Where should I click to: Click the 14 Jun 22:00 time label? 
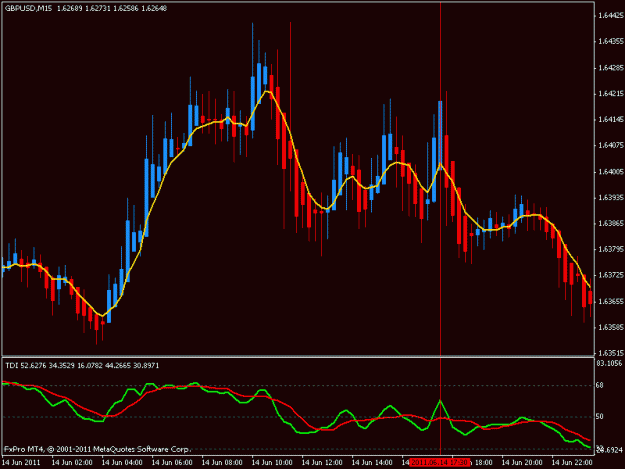[572, 463]
